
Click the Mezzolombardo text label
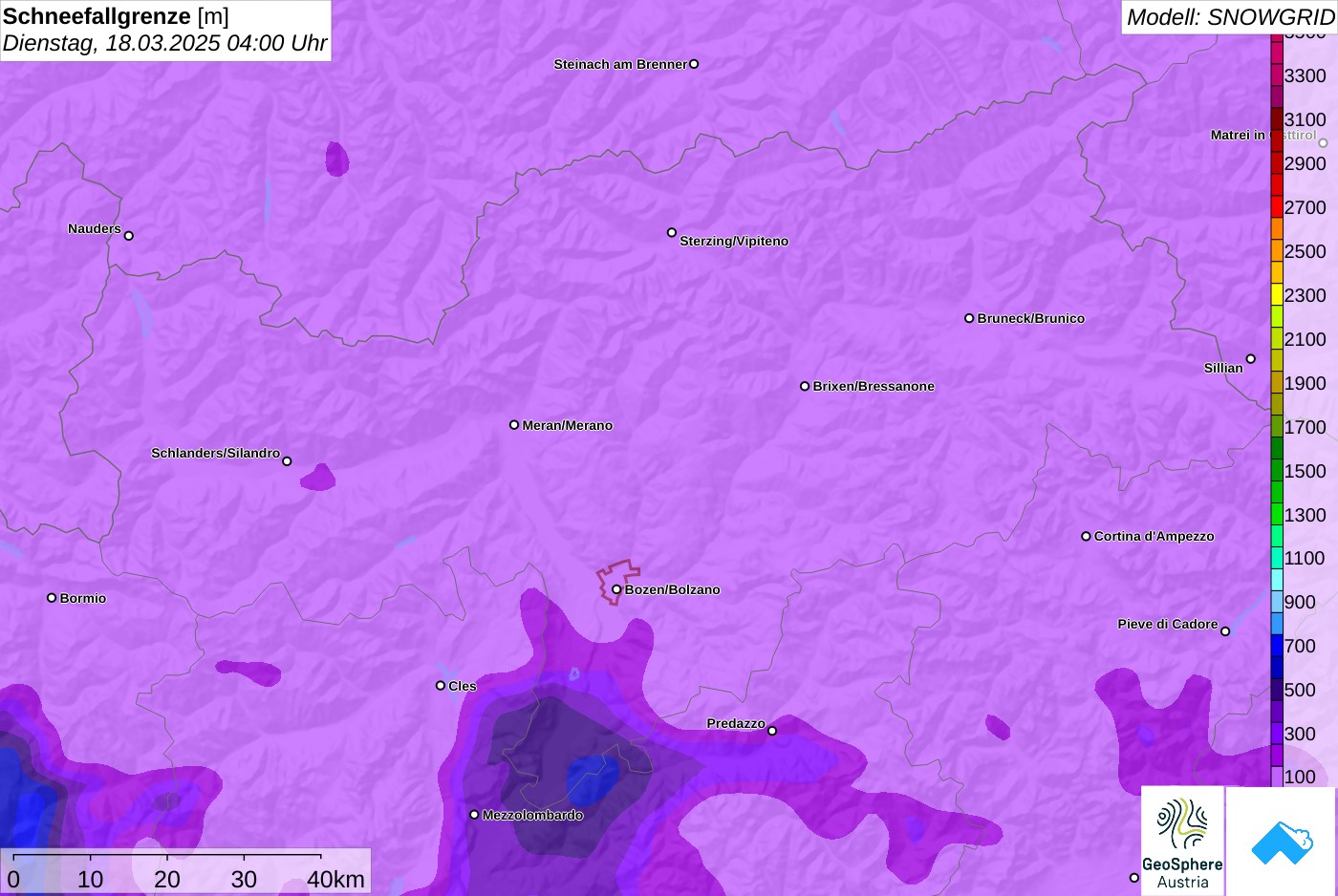point(532,815)
